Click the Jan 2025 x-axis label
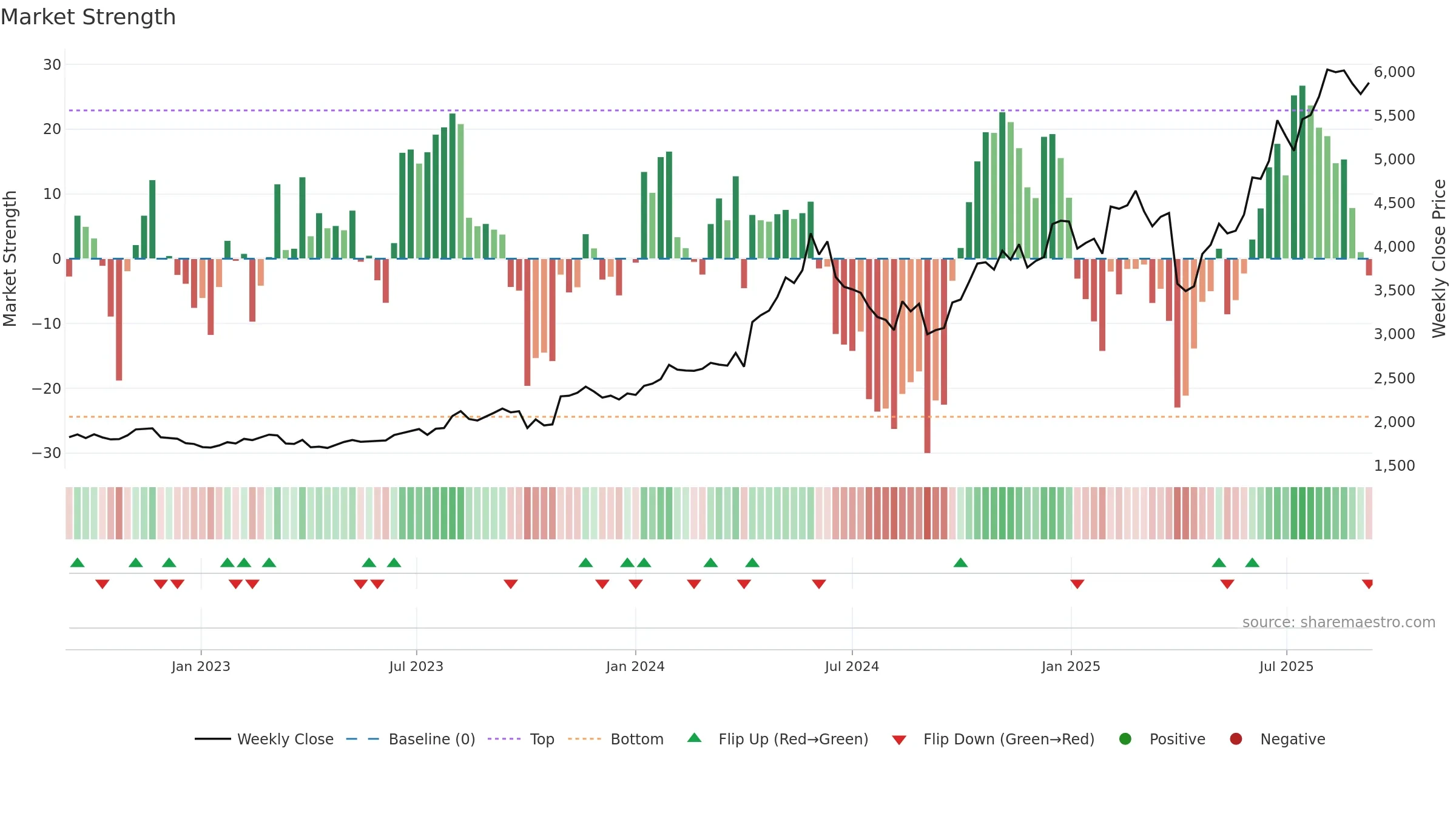The width and height of the screenshot is (1456, 819). click(x=1071, y=666)
